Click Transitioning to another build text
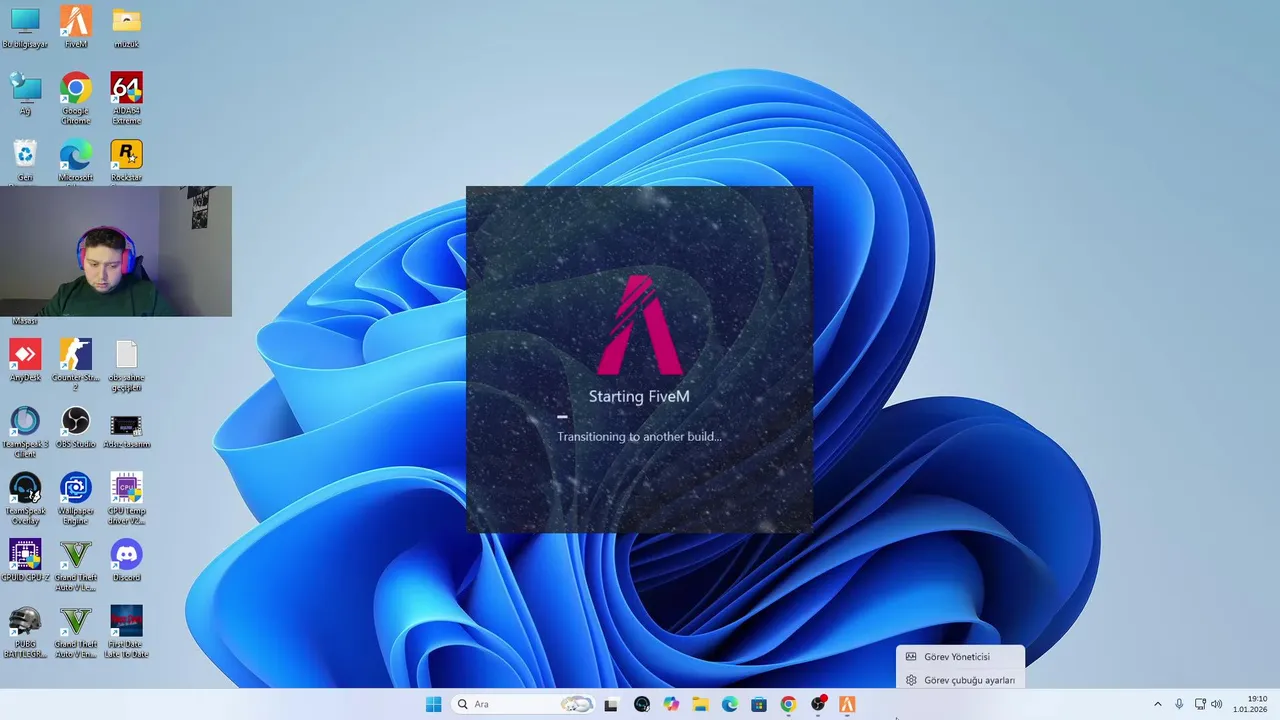The width and height of the screenshot is (1280, 720). [x=639, y=437]
